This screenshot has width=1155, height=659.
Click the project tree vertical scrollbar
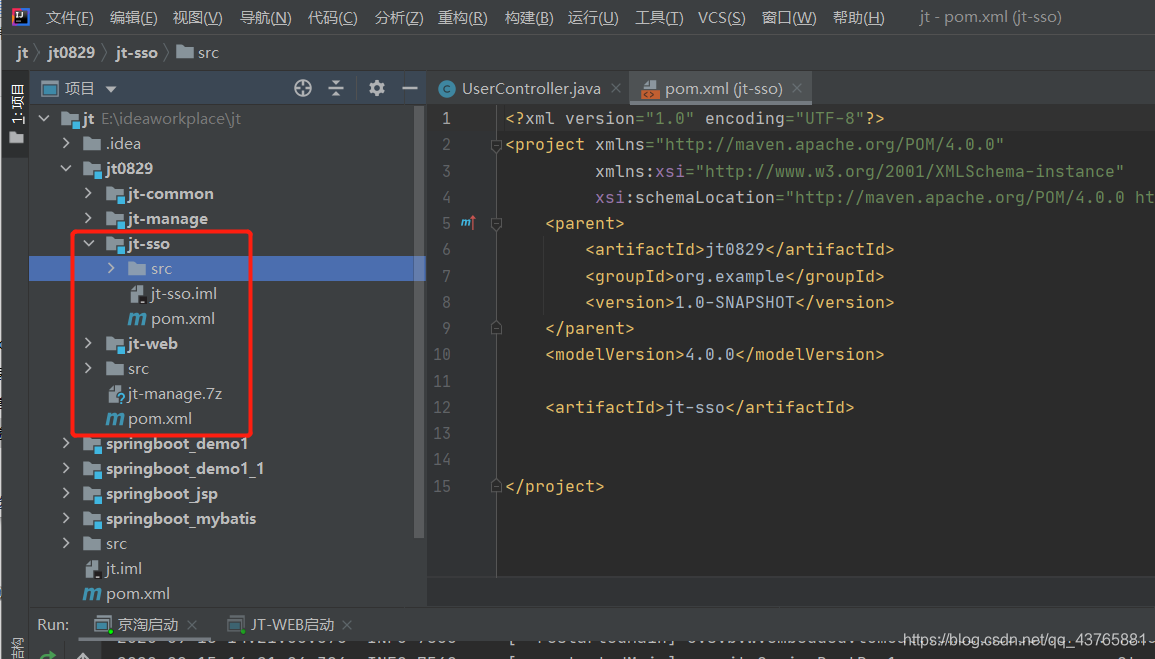pos(419,321)
